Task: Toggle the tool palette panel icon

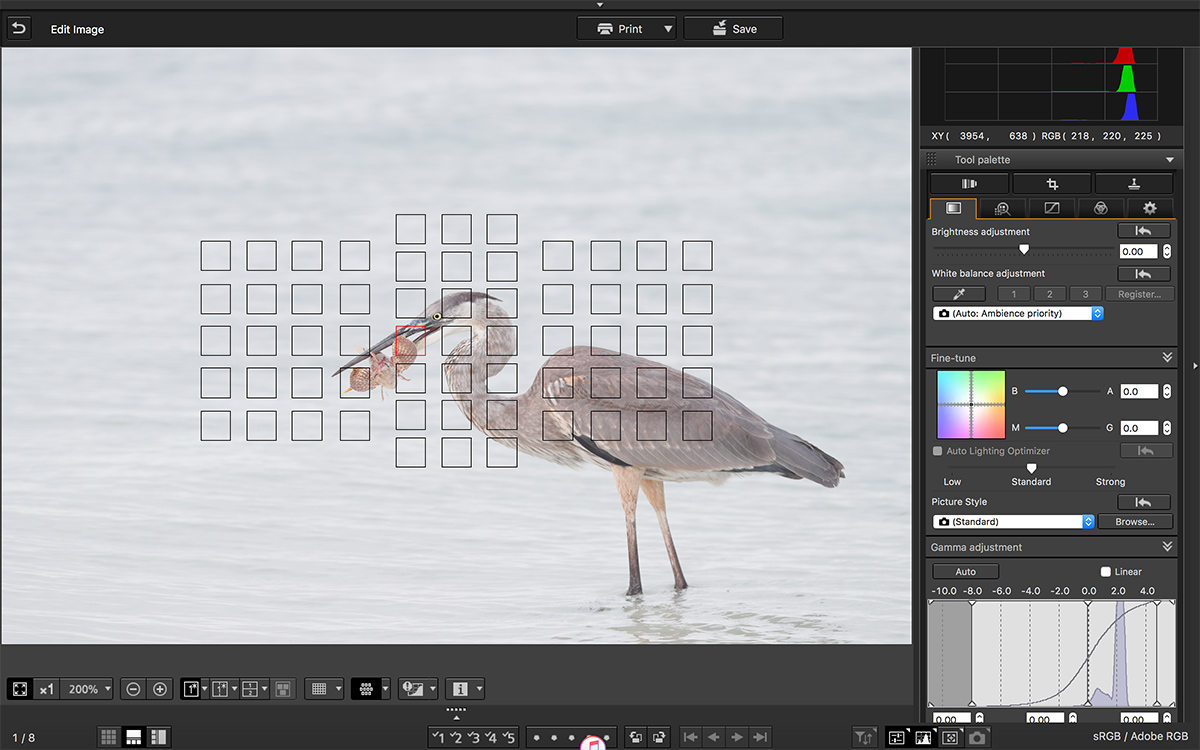Action: click(896, 737)
